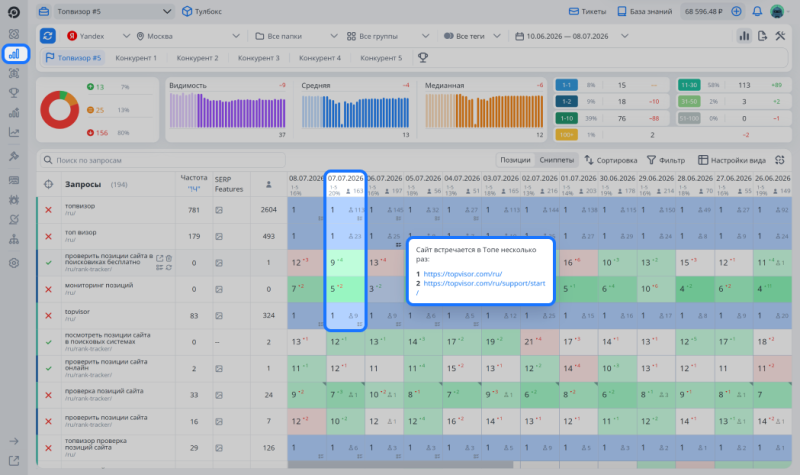Open the Тулбокс cube icon
Viewport: 800px width, 475px height.
(187, 11)
